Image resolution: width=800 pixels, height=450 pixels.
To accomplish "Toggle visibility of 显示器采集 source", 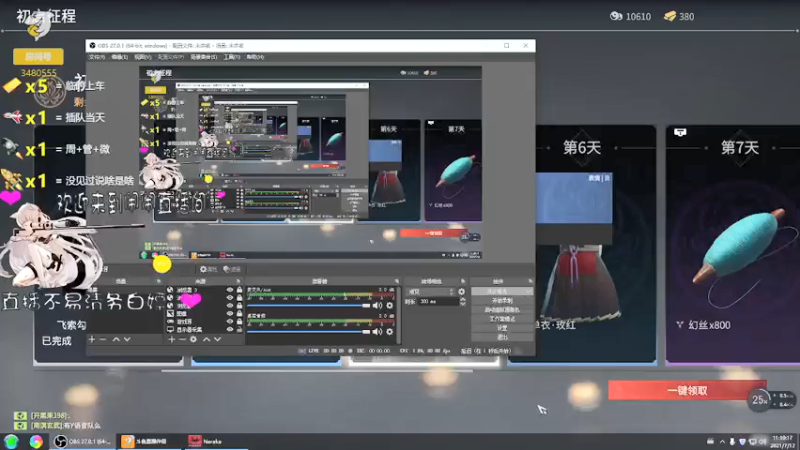I will pos(230,330).
